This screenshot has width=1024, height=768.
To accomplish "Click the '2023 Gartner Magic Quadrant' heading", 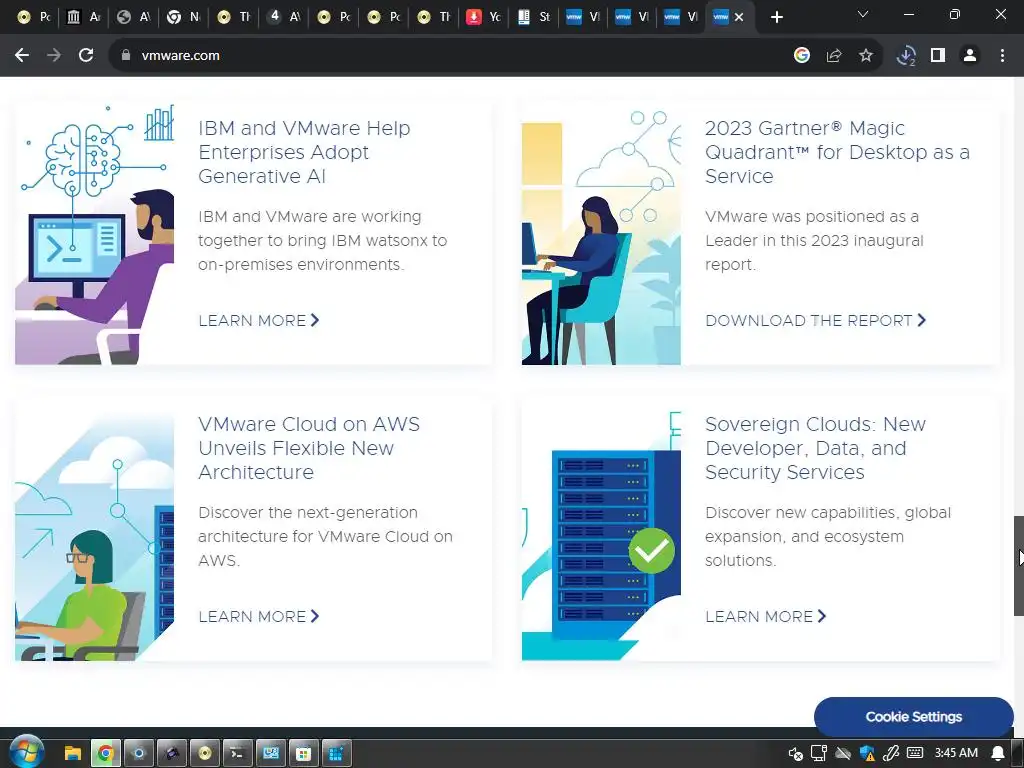I will pyautogui.click(x=837, y=152).
